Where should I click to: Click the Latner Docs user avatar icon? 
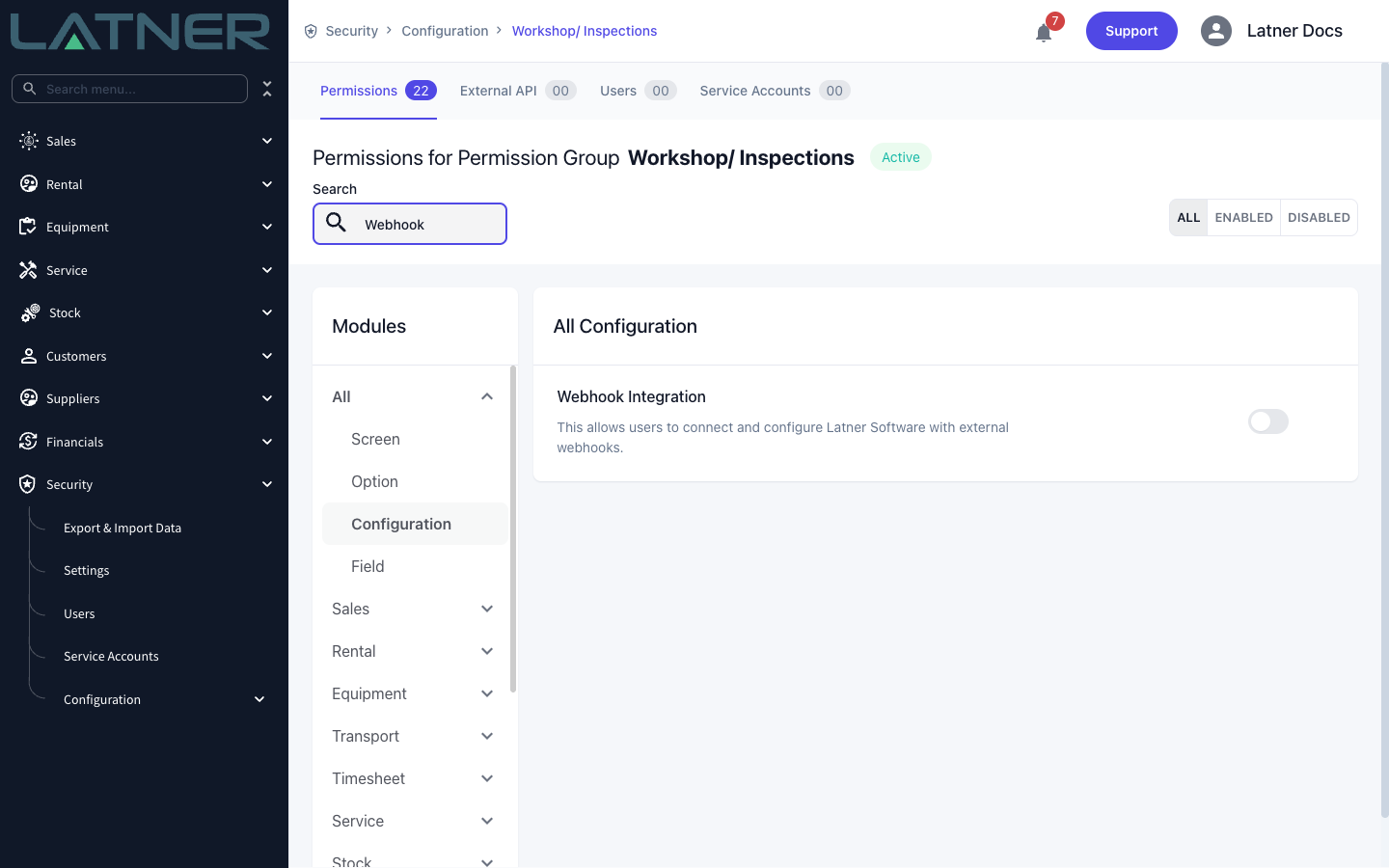[1216, 31]
